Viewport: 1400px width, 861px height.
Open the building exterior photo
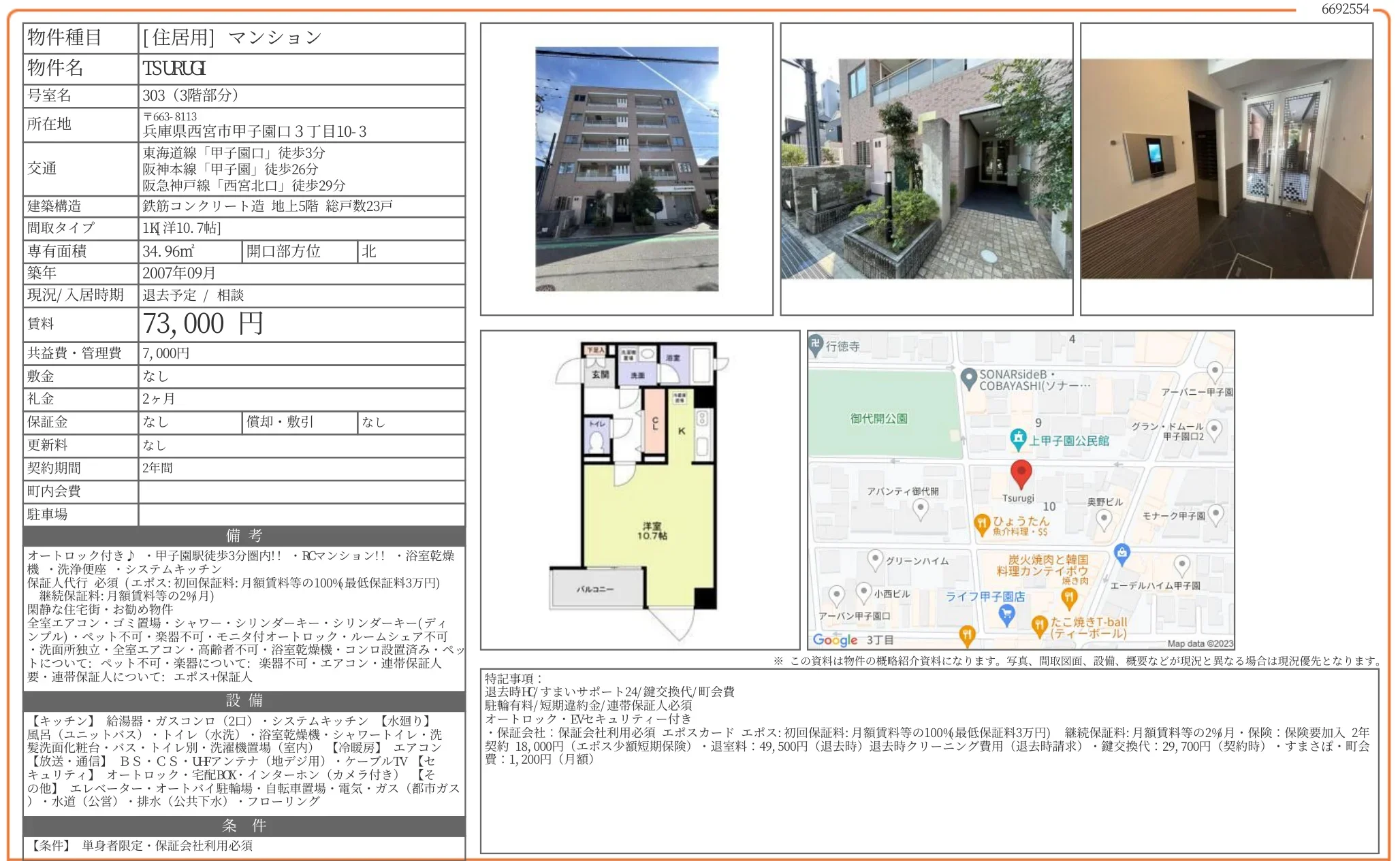point(626,169)
